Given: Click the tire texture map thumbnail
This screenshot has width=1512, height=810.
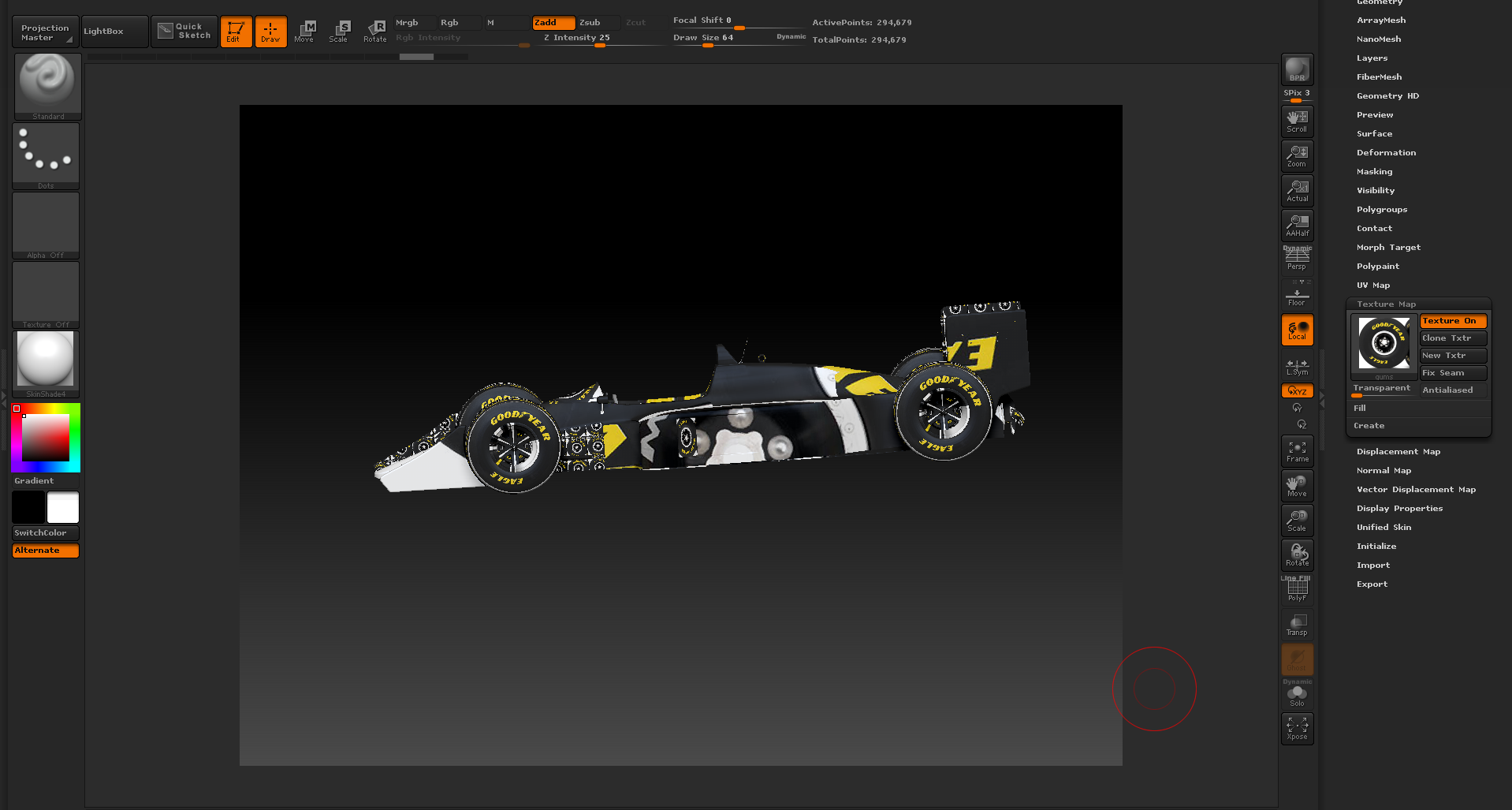Looking at the screenshot, I should coord(1384,344).
